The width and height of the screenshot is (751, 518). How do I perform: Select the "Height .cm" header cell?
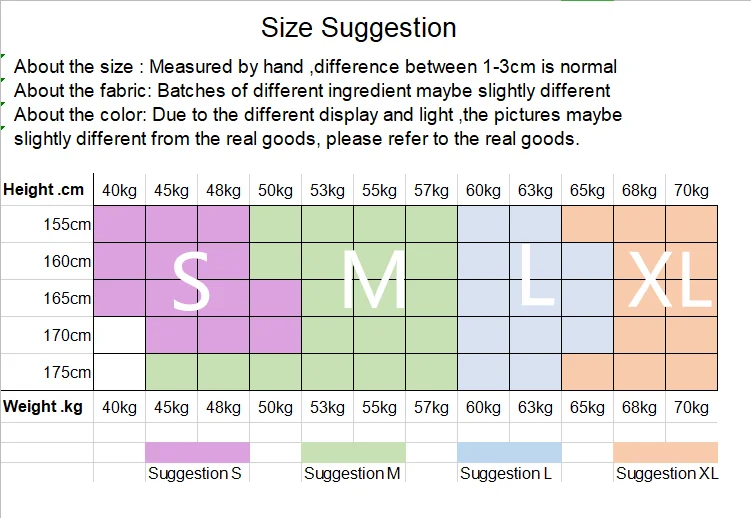(46, 189)
